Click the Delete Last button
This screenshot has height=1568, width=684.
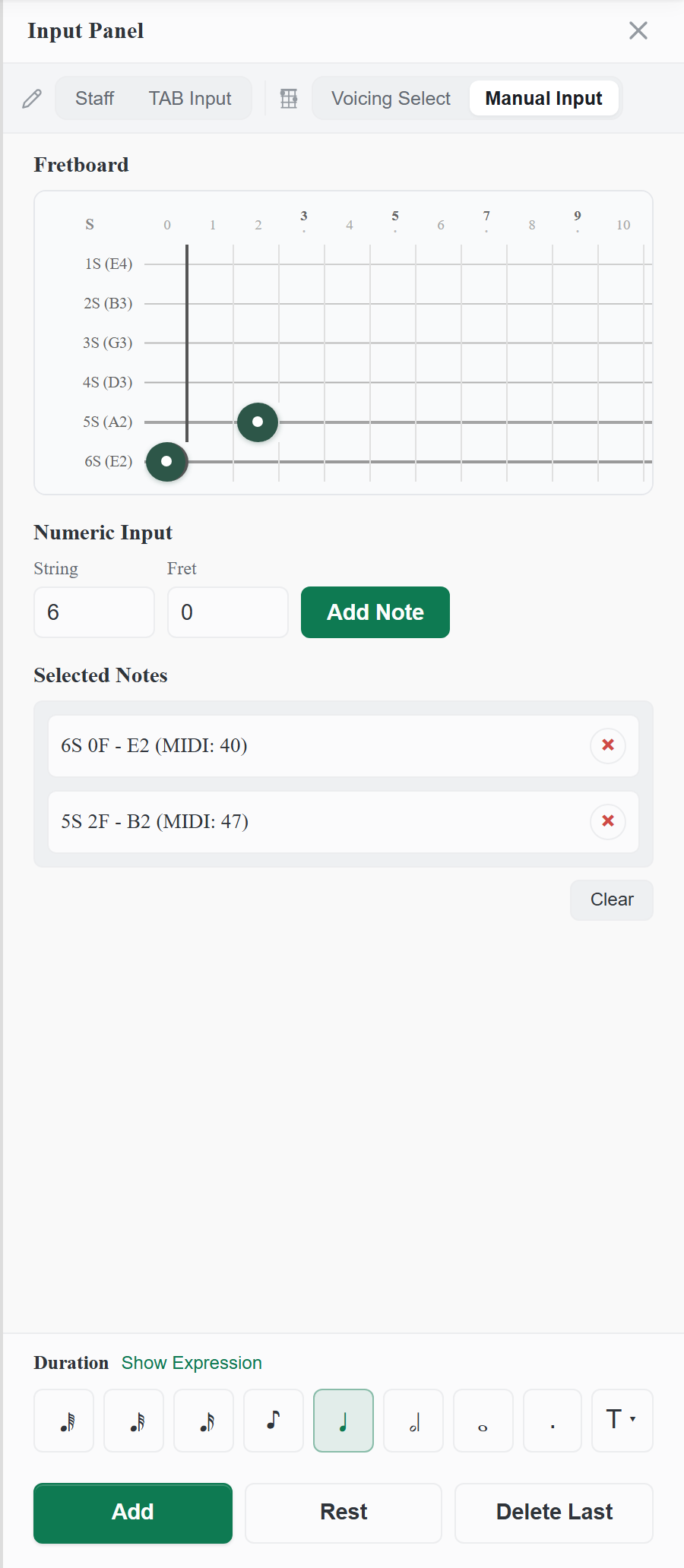click(x=554, y=1513)
